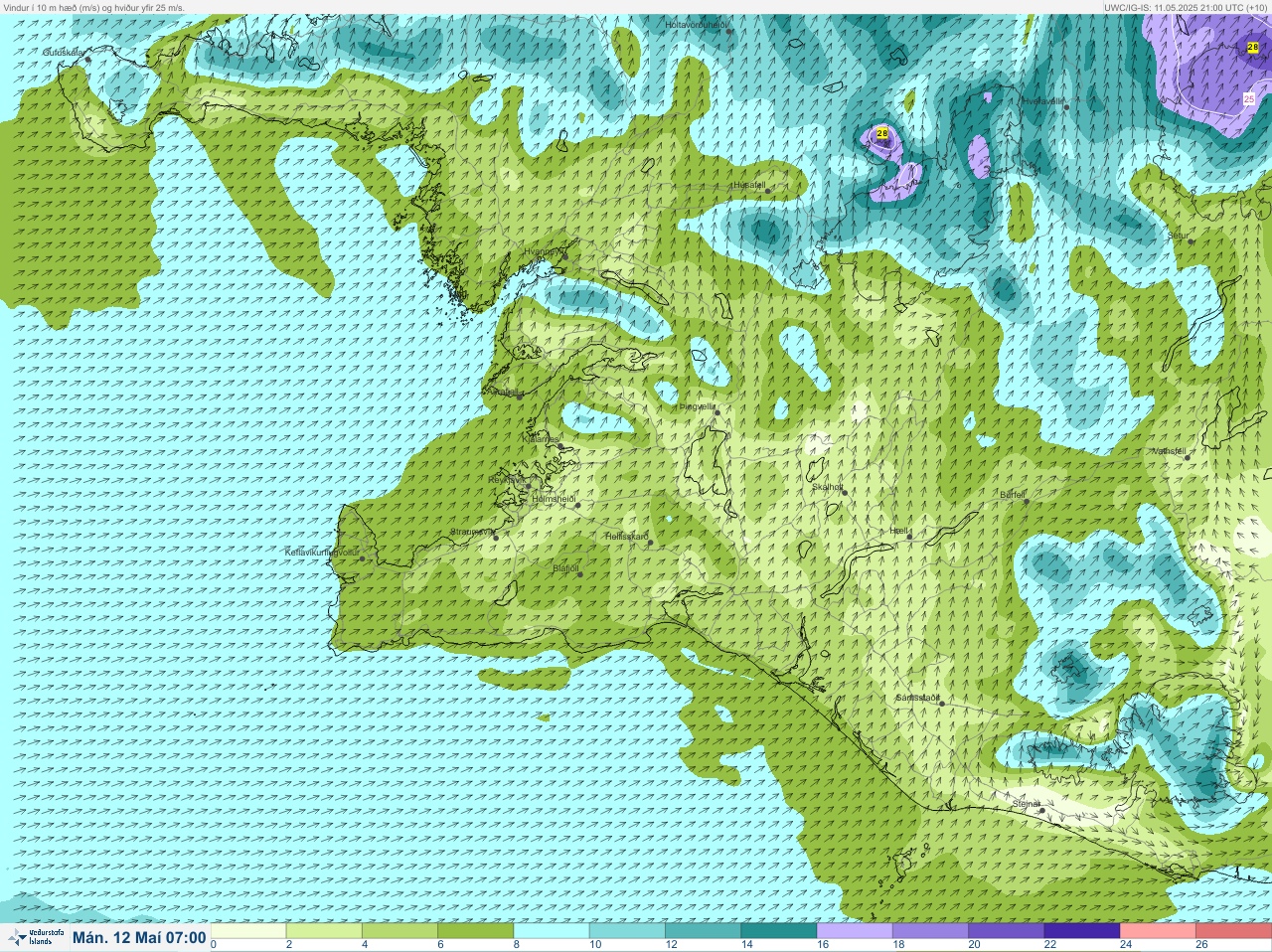The height and width of the screenshot is (952, 1272).
Task: Pick the 4–6 m/s green legend swatch
Action: tap(399, 931)
